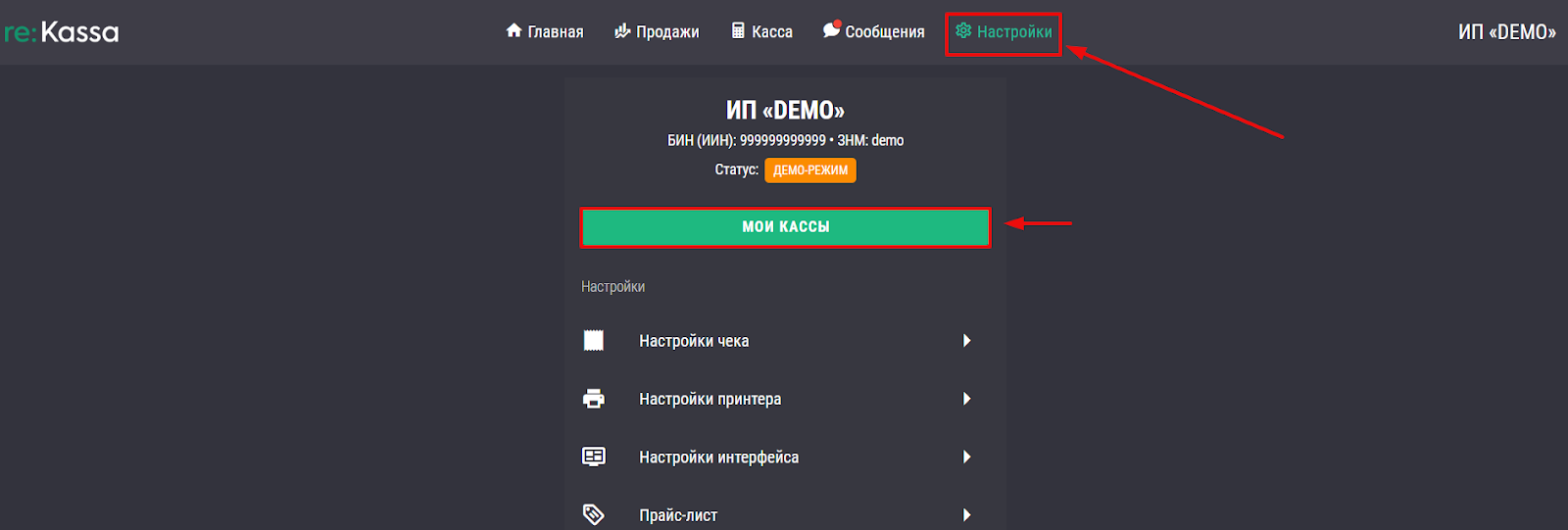Click the house icon beside Главная

click(514, 30)
